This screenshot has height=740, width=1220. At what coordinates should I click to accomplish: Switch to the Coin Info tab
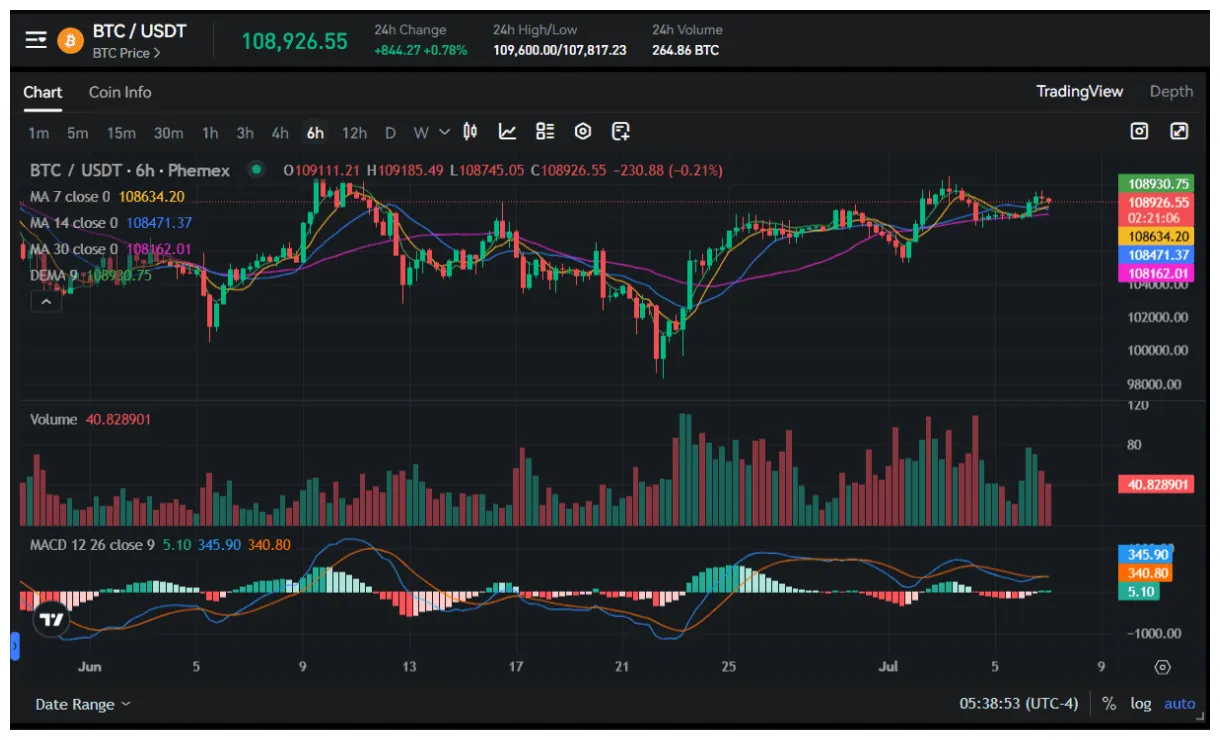coord(119,92)
